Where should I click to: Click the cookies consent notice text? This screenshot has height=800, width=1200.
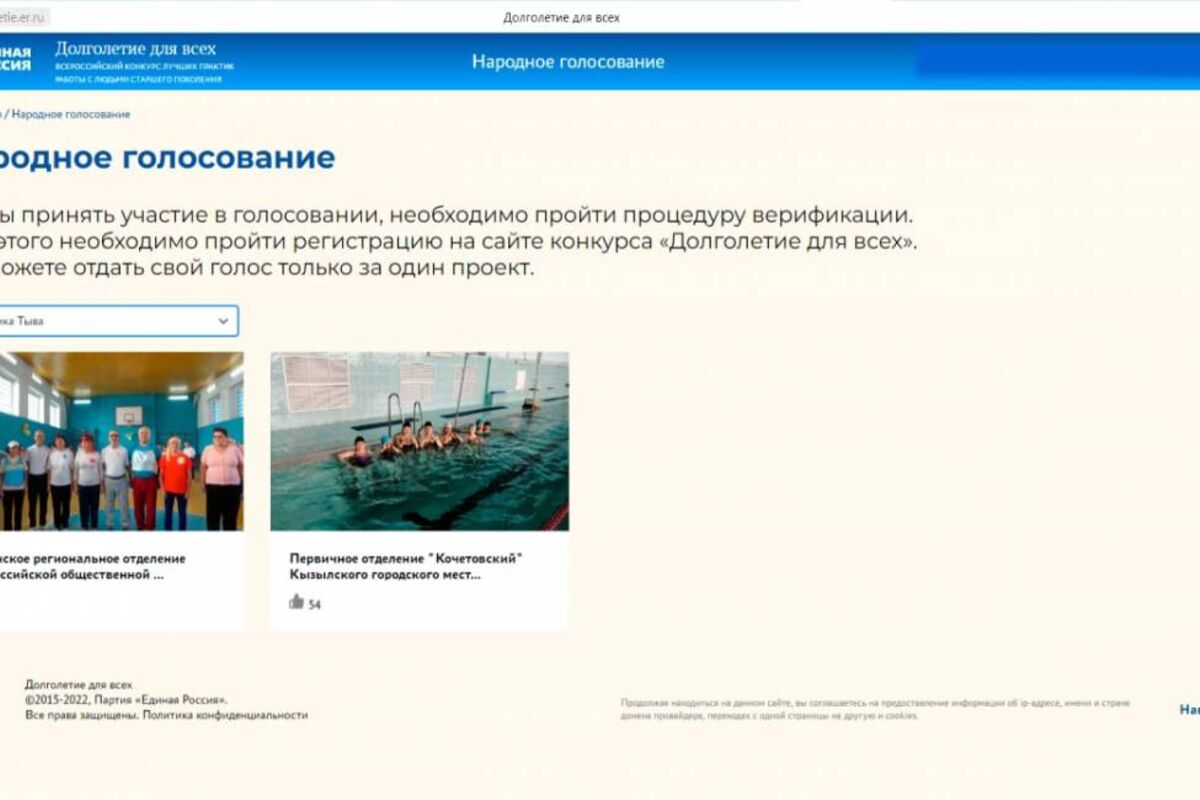(x=876, y=709)
